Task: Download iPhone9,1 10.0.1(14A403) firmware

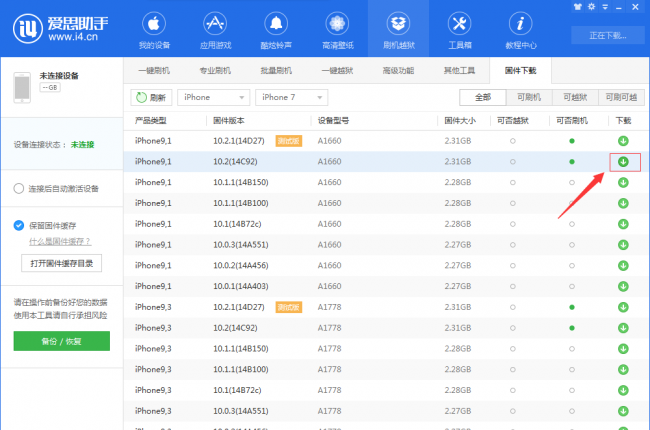Action: point(623,286)
